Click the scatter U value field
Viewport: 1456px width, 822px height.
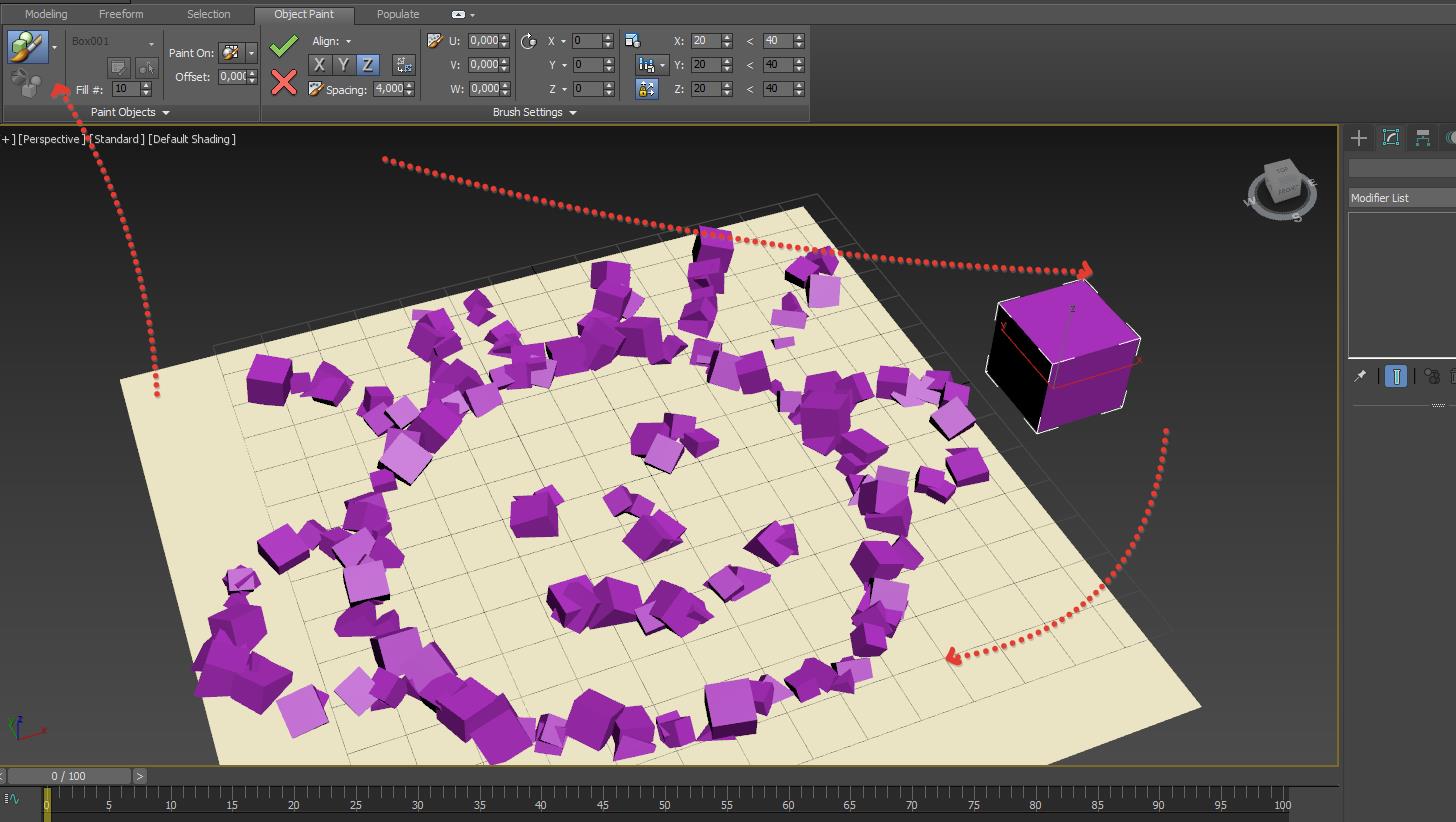(x=483, y=41)
